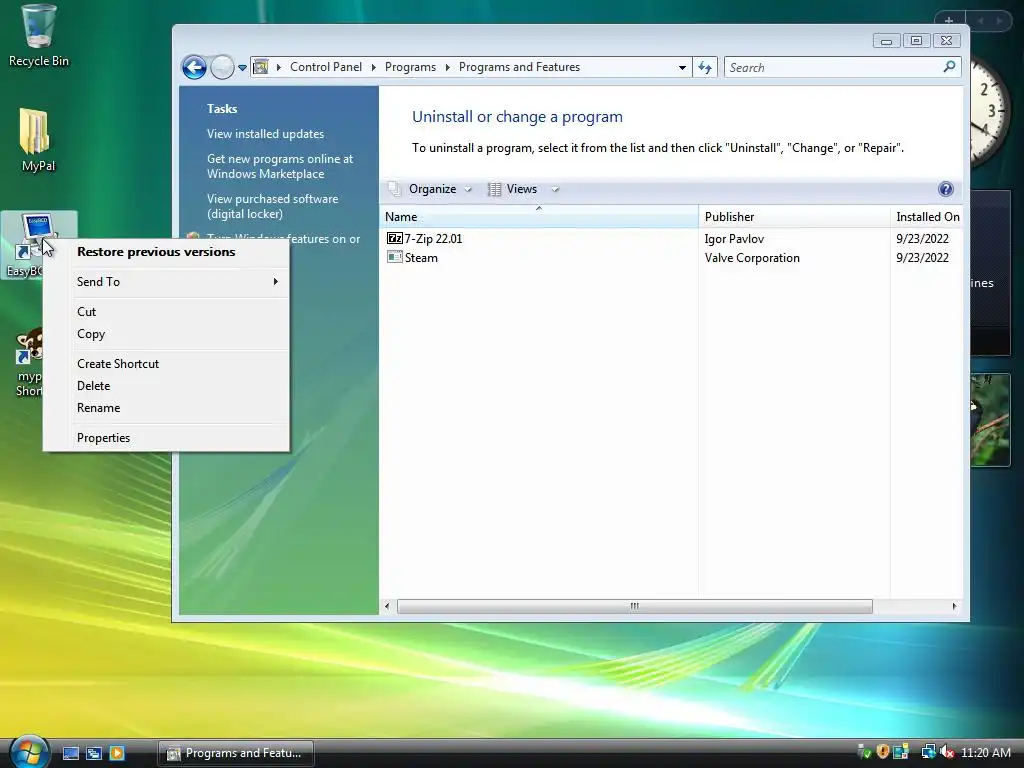Click the Back arrow in Programs window
The width and height of the screenshot is (1024, 768).
(x=195, y=67)
